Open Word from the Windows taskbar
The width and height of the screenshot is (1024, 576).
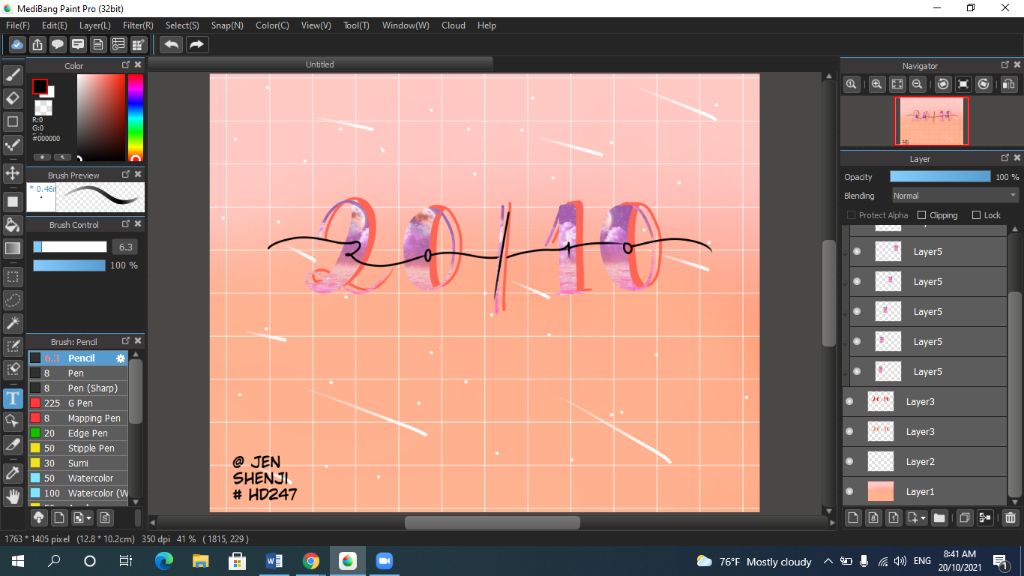coord(274,561)
